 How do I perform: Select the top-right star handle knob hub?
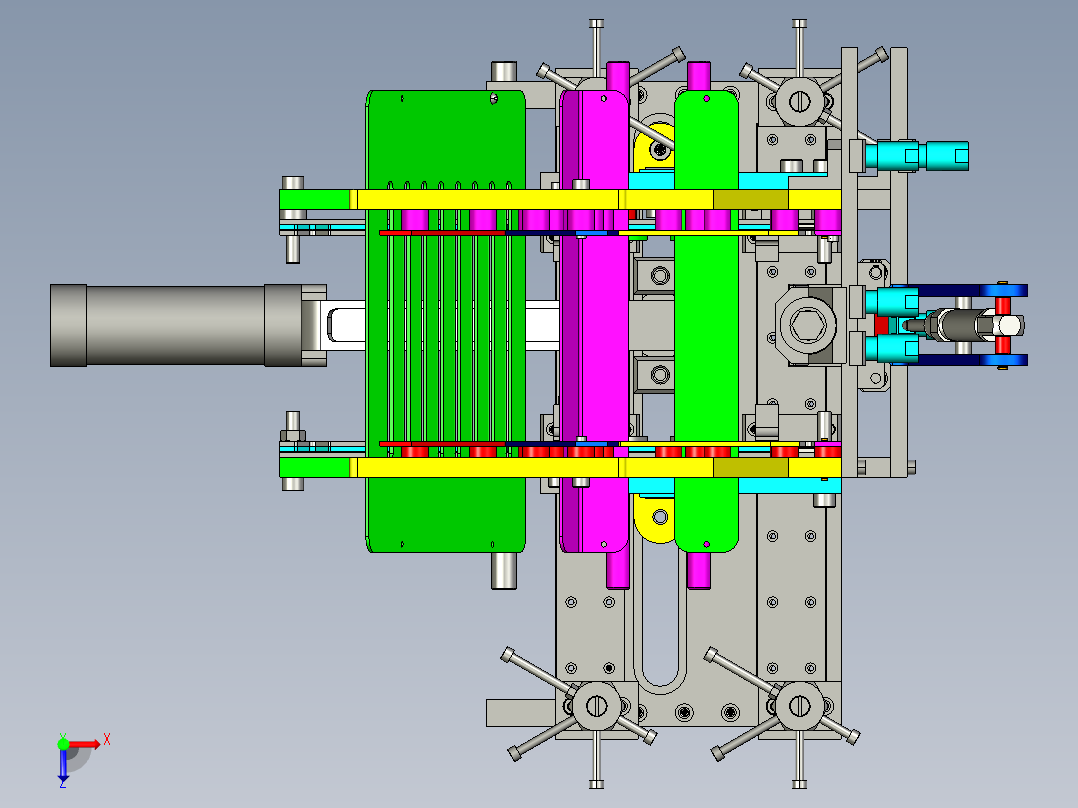pyautogui.click(x=799, y=102)
